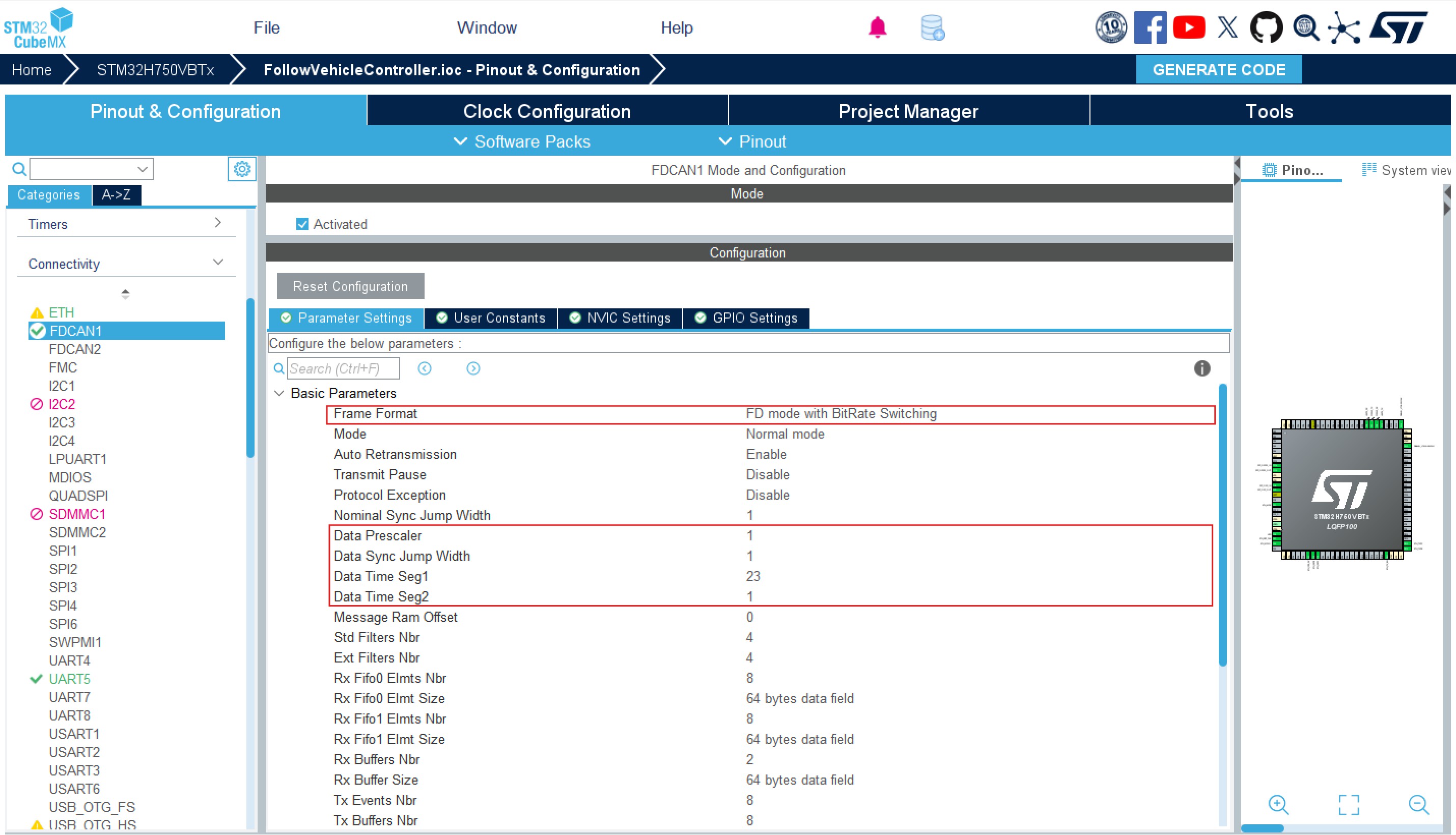Image resolution: width=1456 pixels, height=835 pixels.
Task: Go to Home breadcrumb
Action: pyautogui.click(x=32, y=69)
